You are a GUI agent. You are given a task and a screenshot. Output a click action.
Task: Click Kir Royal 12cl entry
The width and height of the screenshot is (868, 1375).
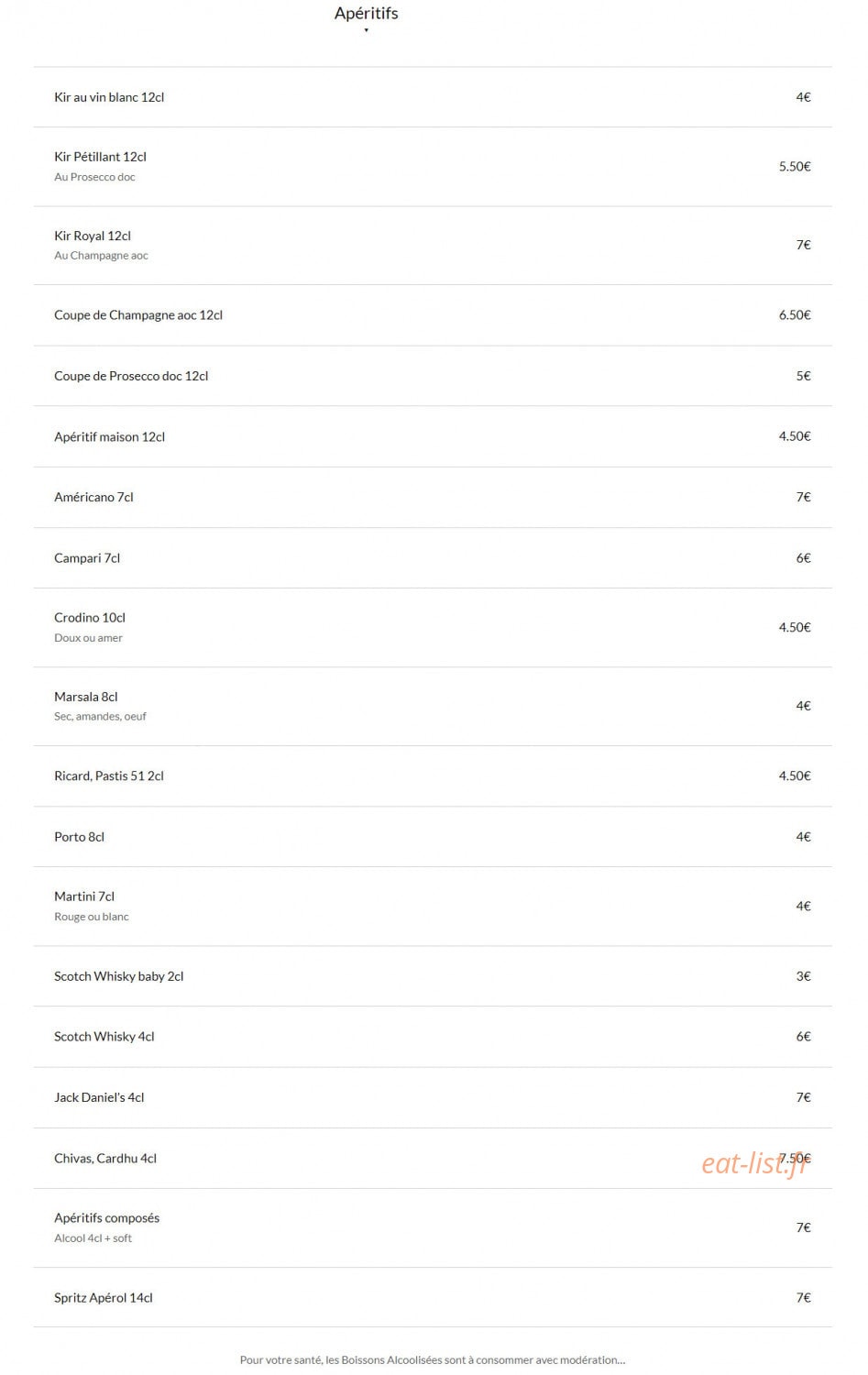(x=433, y=246)
